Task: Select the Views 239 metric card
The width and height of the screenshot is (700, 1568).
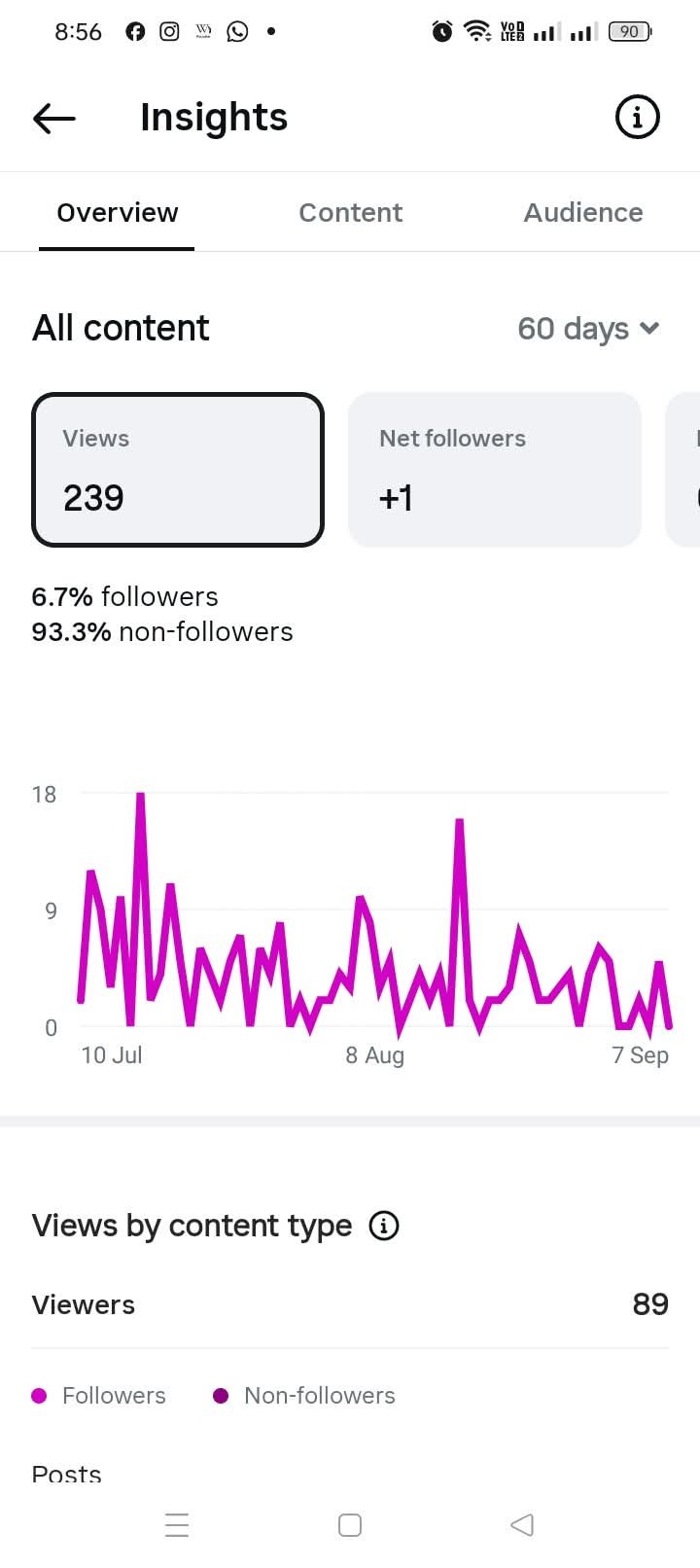Action: [178, 470]
